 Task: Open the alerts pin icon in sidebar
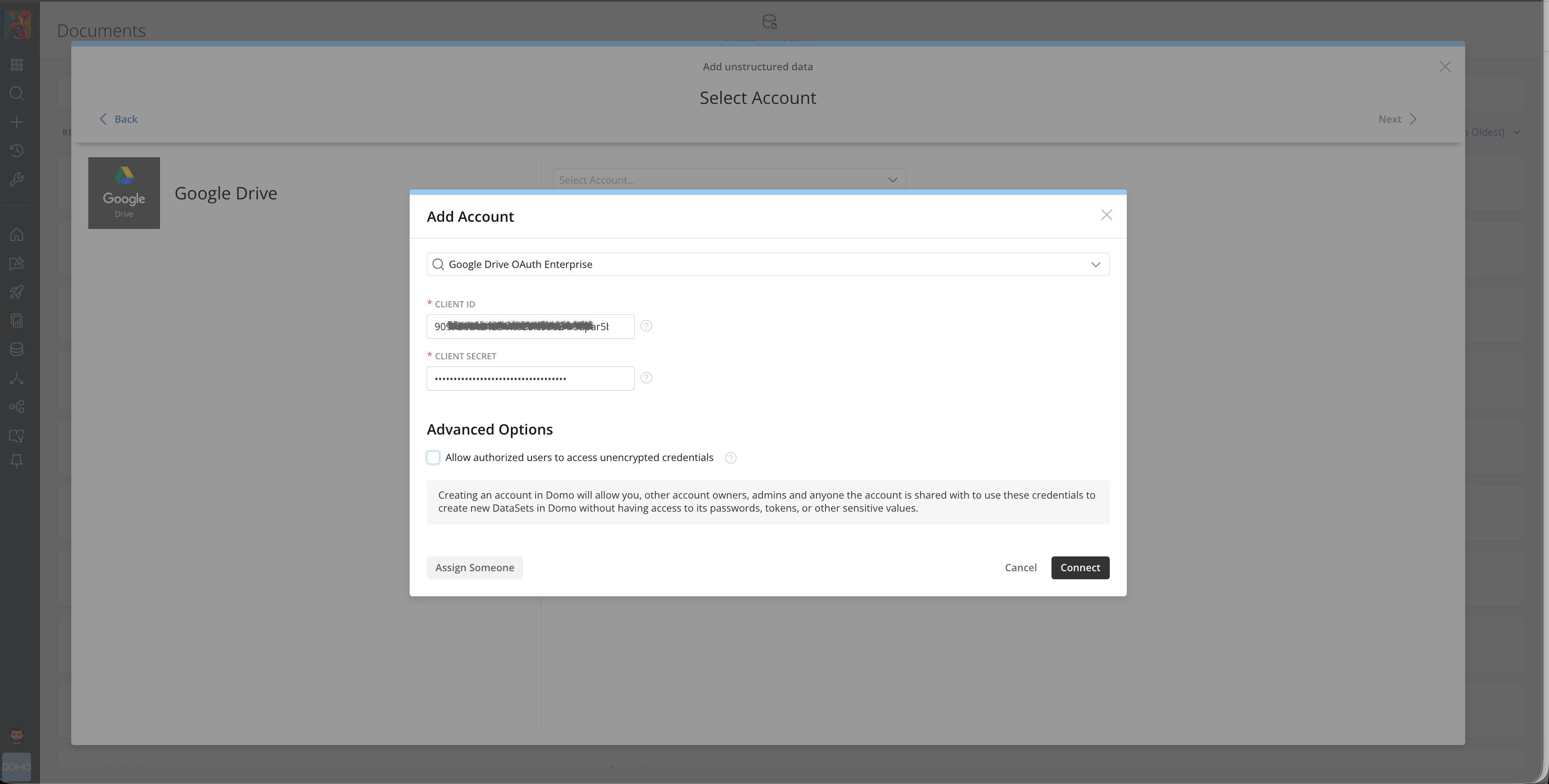(17, 461)
